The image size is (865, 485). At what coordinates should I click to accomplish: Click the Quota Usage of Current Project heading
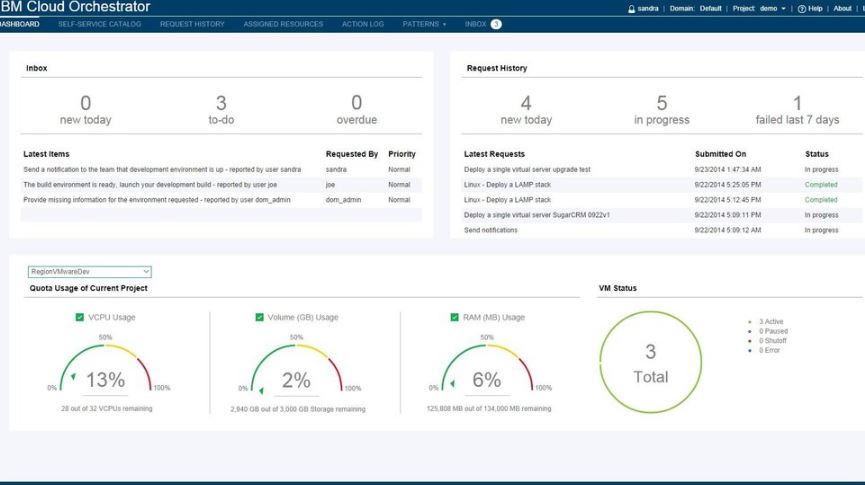[88, 288]
